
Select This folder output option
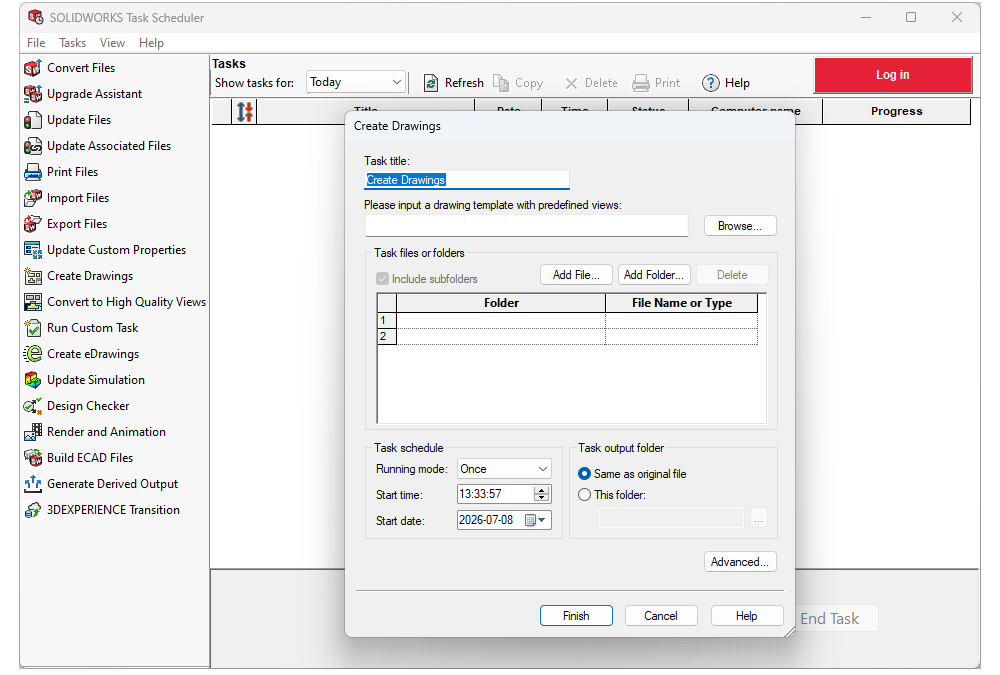point(584,494)
